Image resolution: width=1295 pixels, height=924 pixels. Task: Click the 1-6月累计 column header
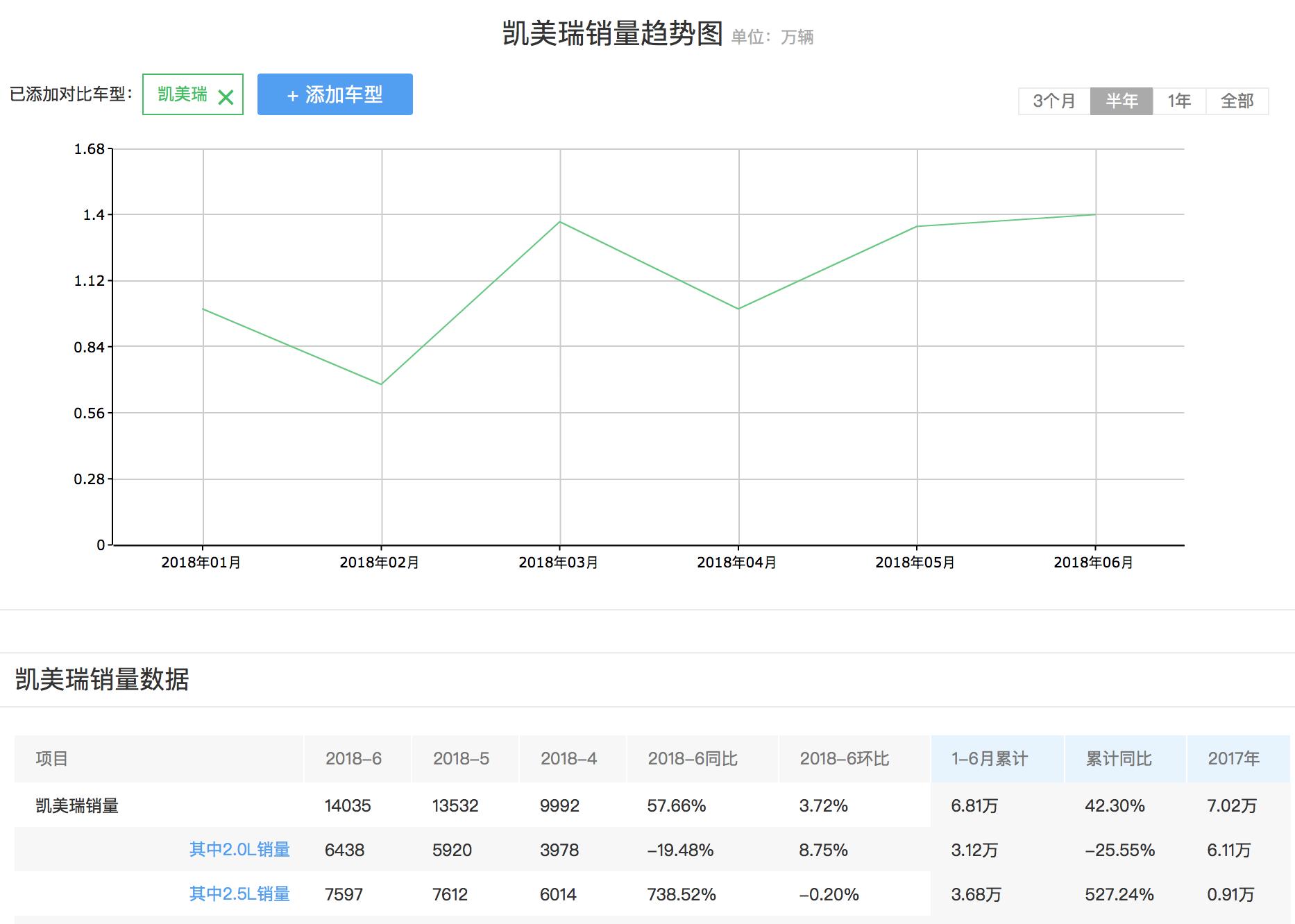pyautogui.click(x=990, y=759)
